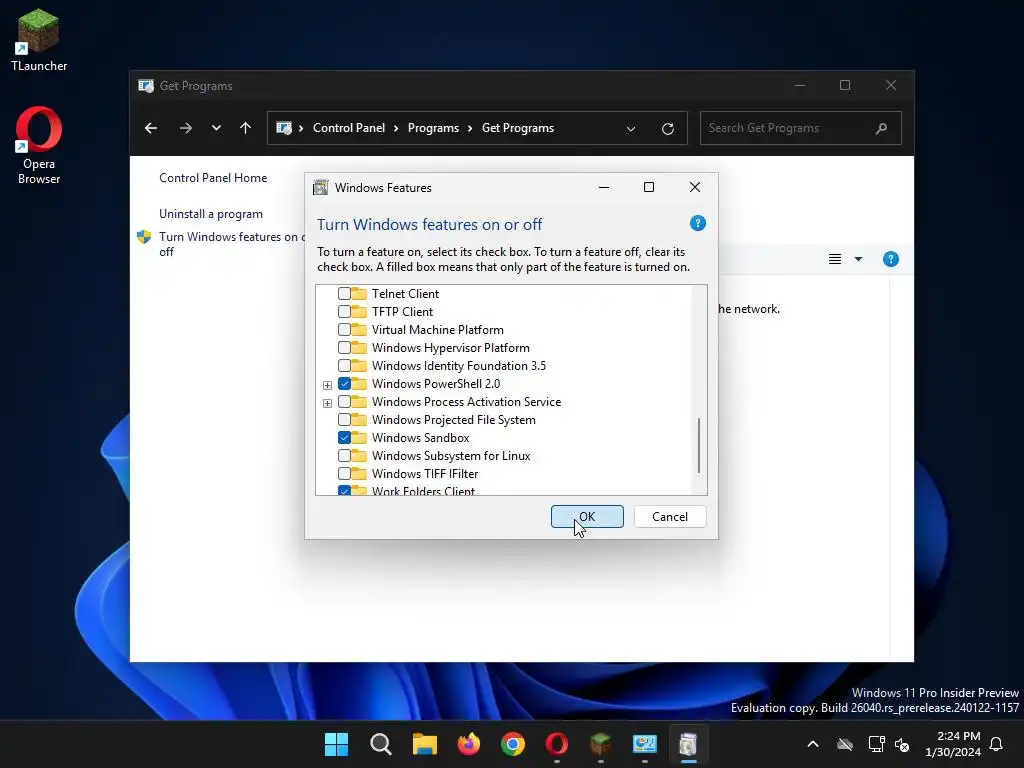Open network status tray icon
The width and height of the screenshot is (1024, 768).
pos(876,744)
